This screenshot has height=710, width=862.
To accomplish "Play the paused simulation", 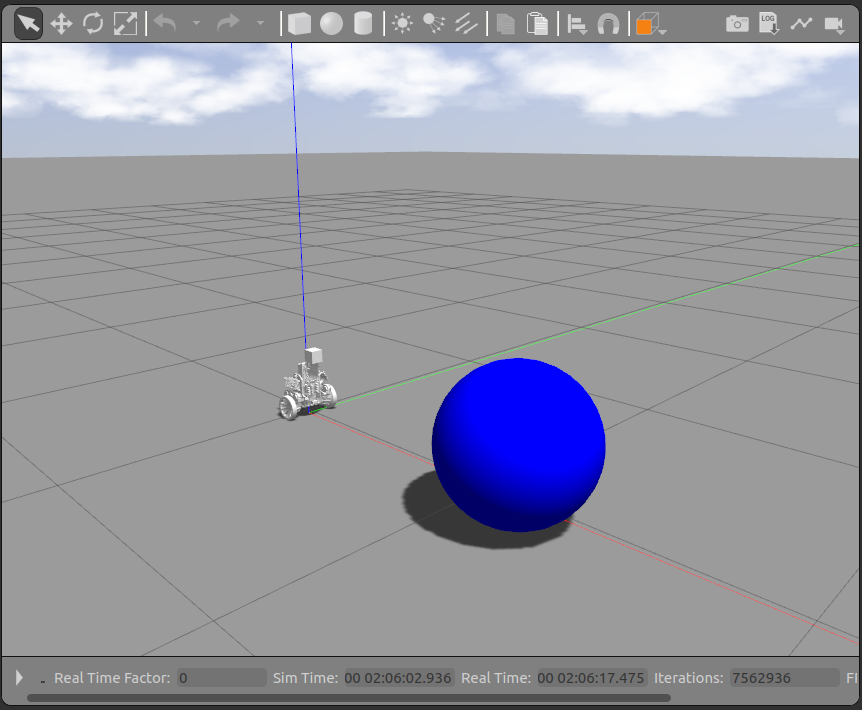I will (x=19, y=678).
